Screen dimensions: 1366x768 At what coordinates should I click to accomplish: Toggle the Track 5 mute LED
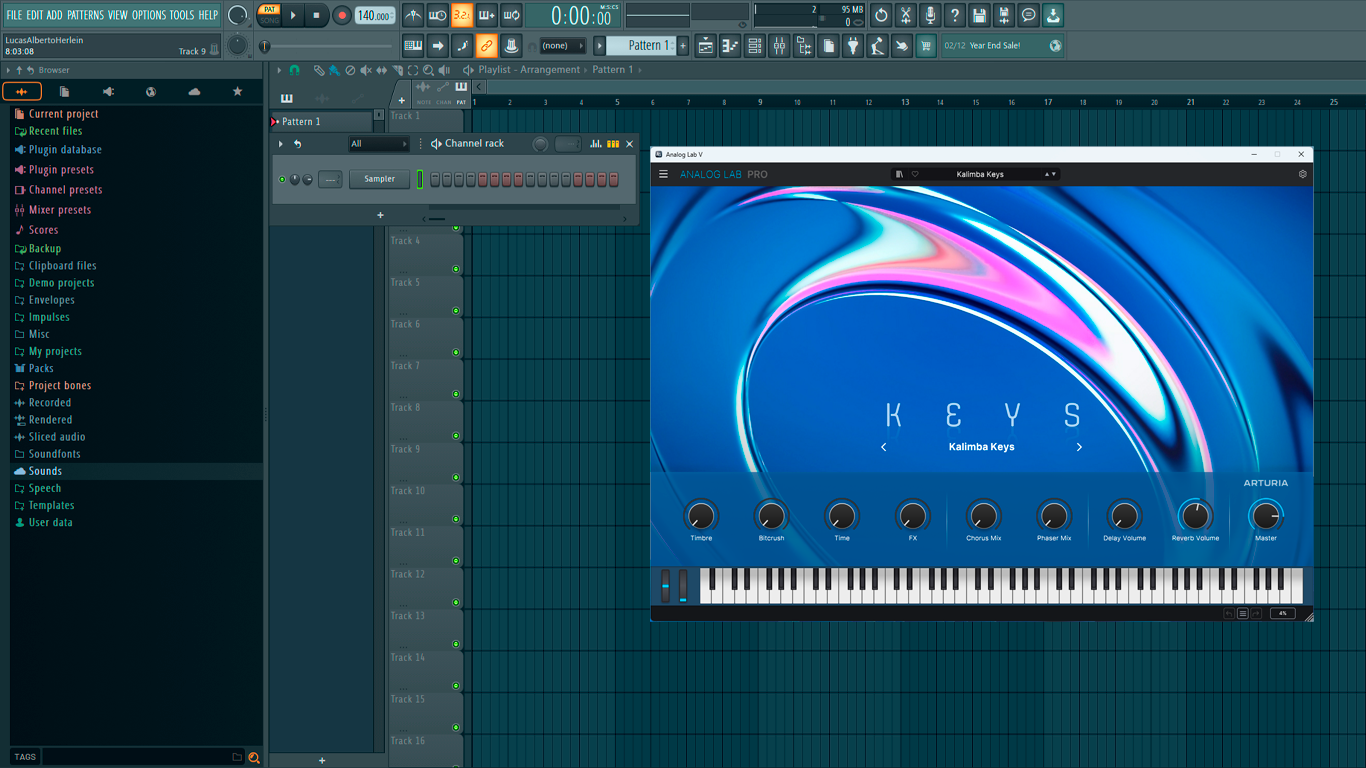[456, 311]
